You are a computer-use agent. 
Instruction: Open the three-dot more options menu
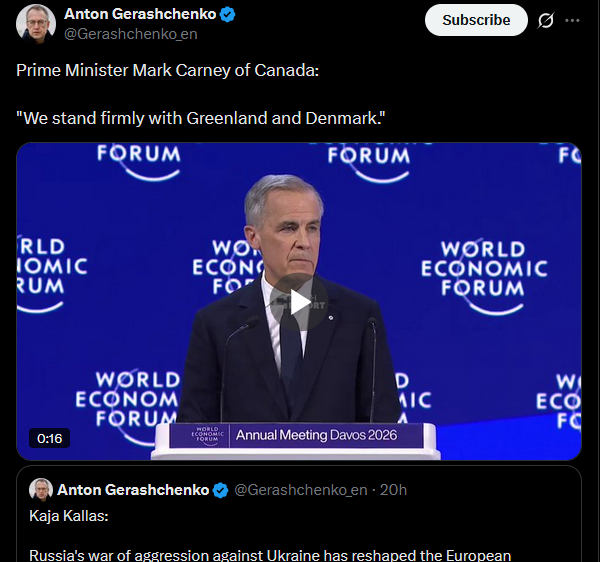coord(572,20)
